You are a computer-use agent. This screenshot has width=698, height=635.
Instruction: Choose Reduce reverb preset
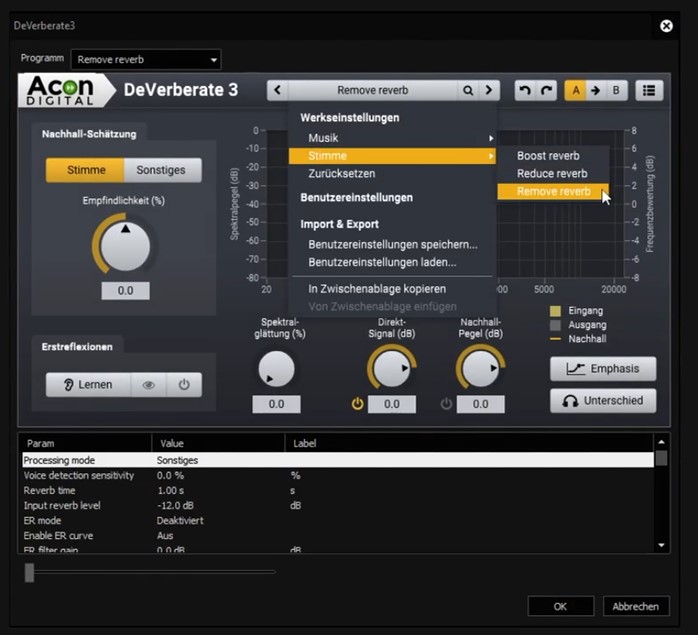(553, 174)
